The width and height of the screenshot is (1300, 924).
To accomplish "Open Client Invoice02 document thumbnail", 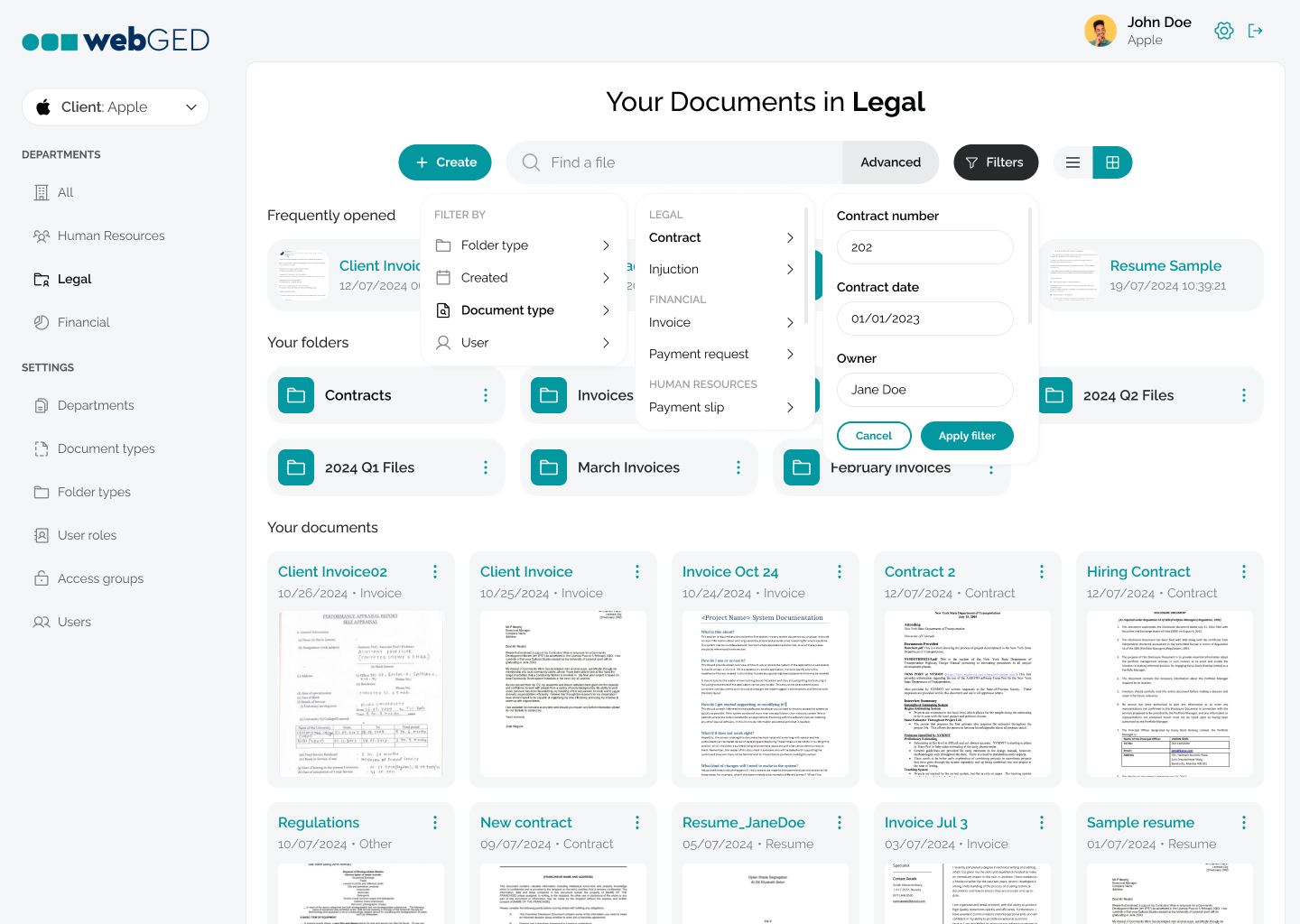I will (x=361, y=694).
